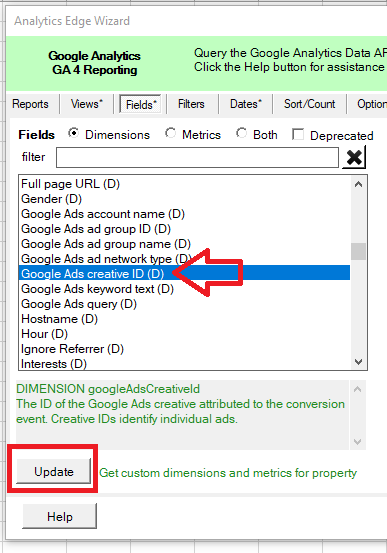Image resolution: width=387 pixels, height=553 pixels.
Task: Open the Dates tab
Action: tap(246, 104)
